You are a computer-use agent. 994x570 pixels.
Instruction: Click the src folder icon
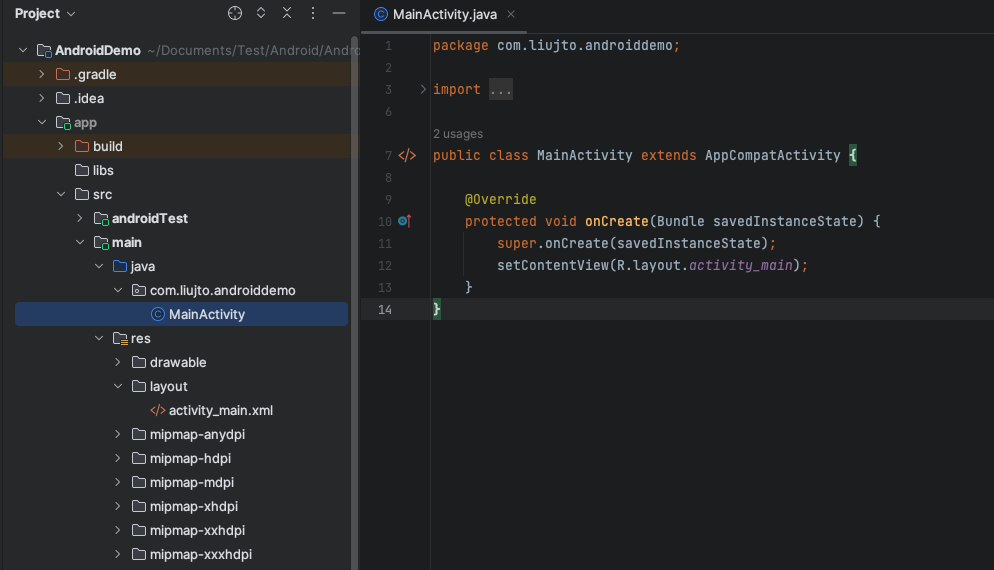tap(82, 194)
